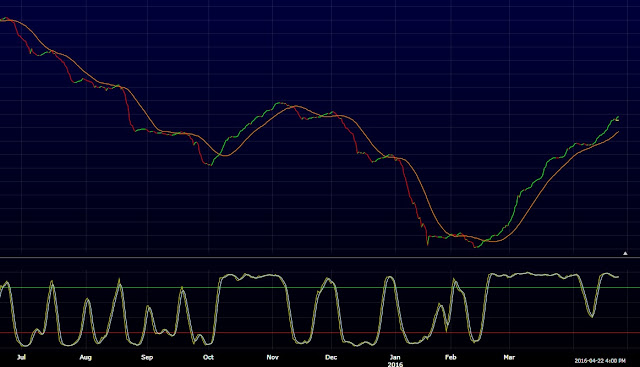
Task: Grab the divider between price and oscillator panels
Action: 320,258
